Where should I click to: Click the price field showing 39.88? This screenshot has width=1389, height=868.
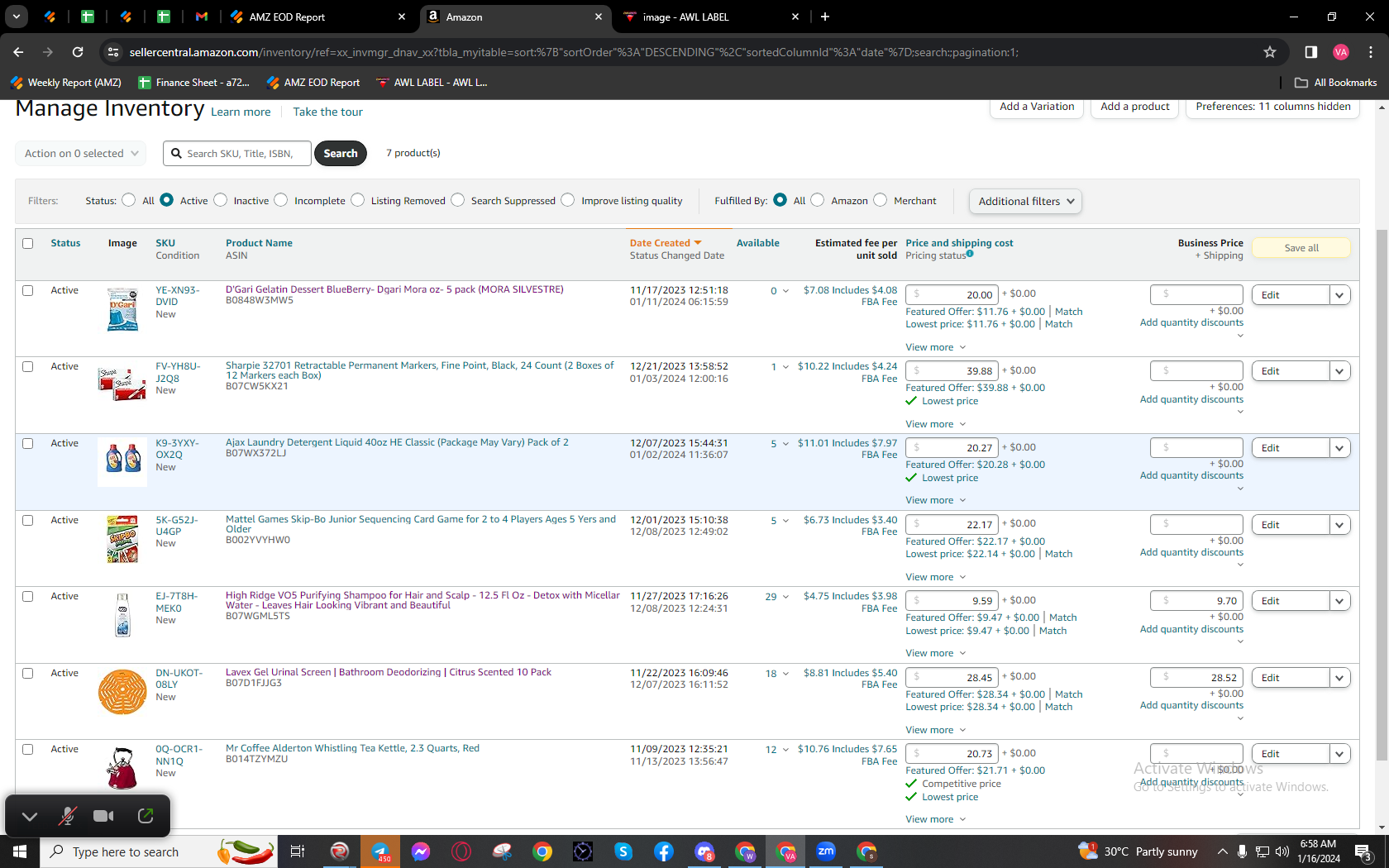pos(952,371)
